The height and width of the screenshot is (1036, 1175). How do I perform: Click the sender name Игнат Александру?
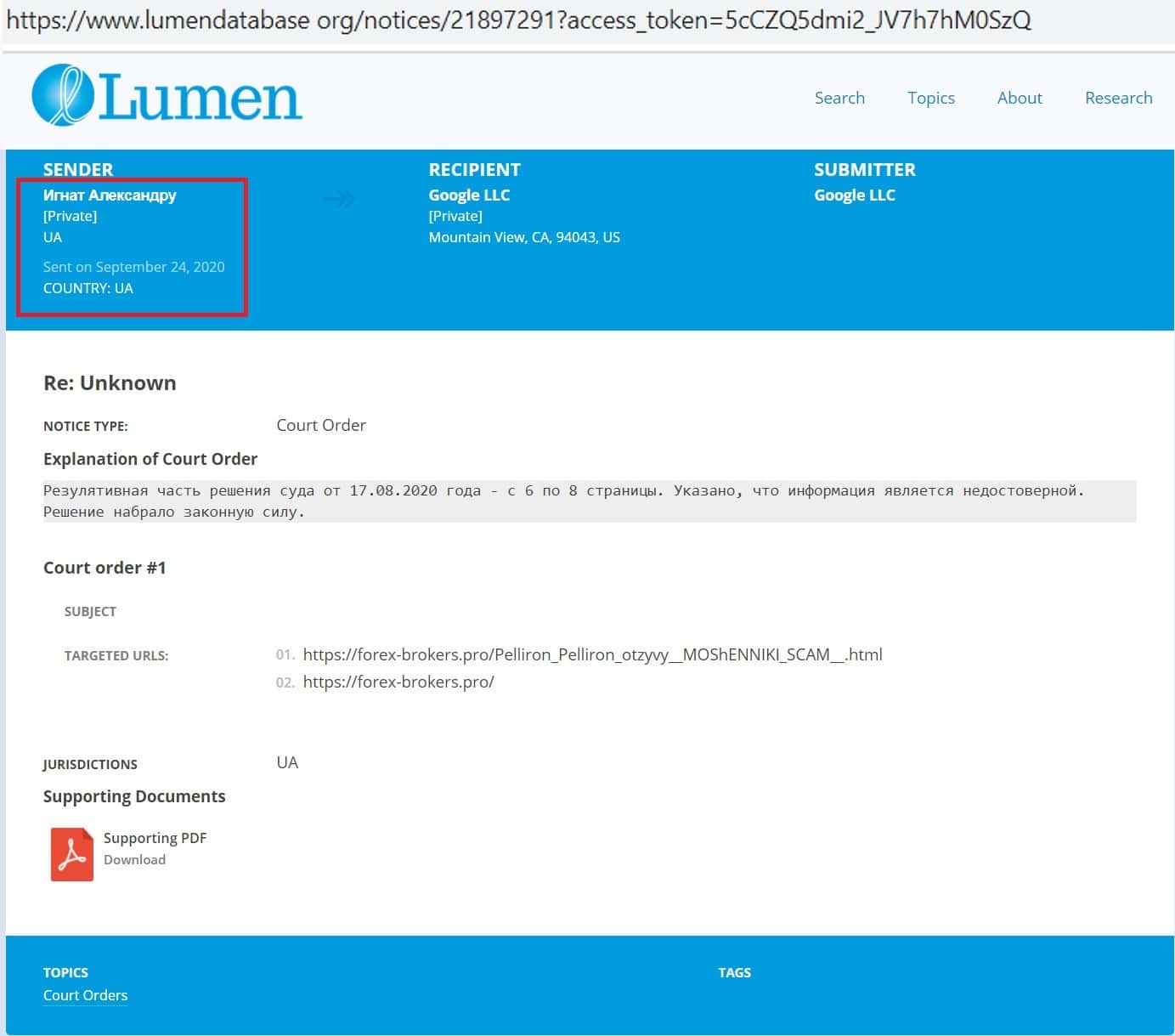coord(110,195)
